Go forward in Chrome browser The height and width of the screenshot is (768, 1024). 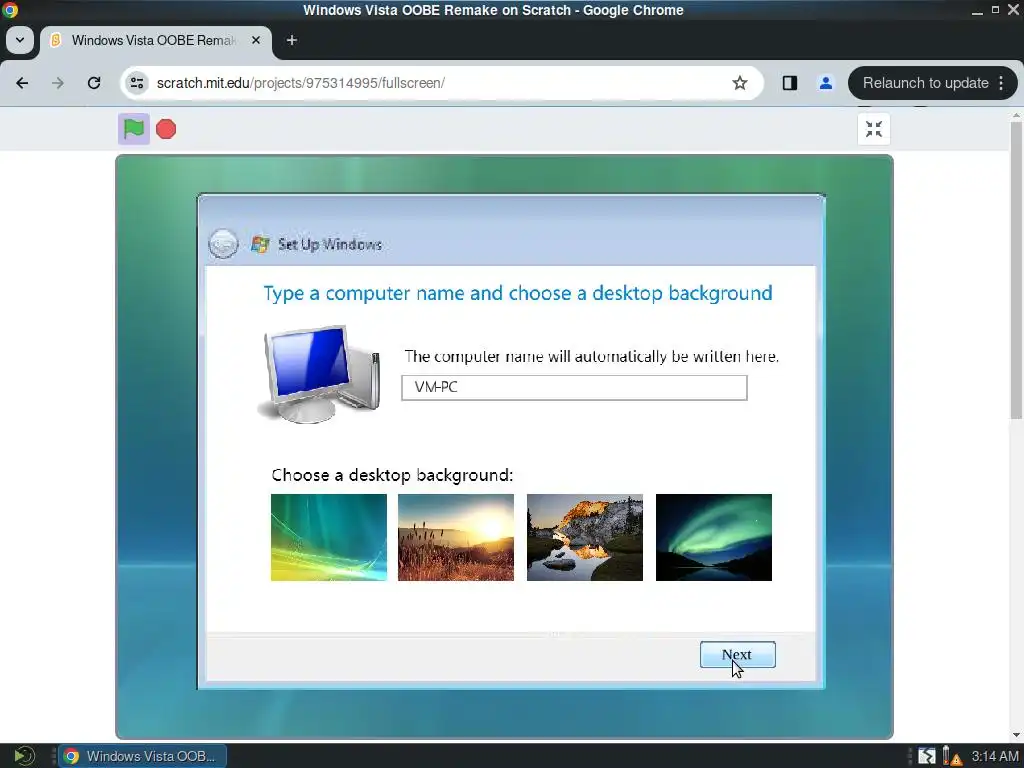(x=58, y=83)
